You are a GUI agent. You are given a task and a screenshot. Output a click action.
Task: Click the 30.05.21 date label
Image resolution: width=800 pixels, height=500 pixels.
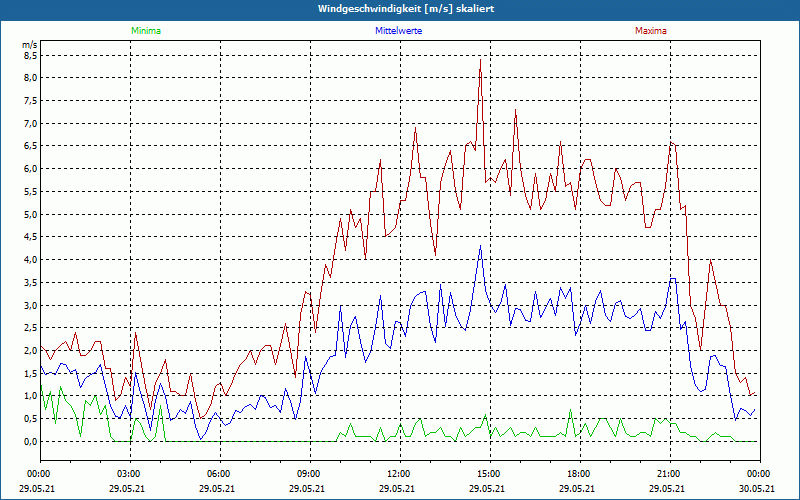pyautogui.click(x=755, y=488)
